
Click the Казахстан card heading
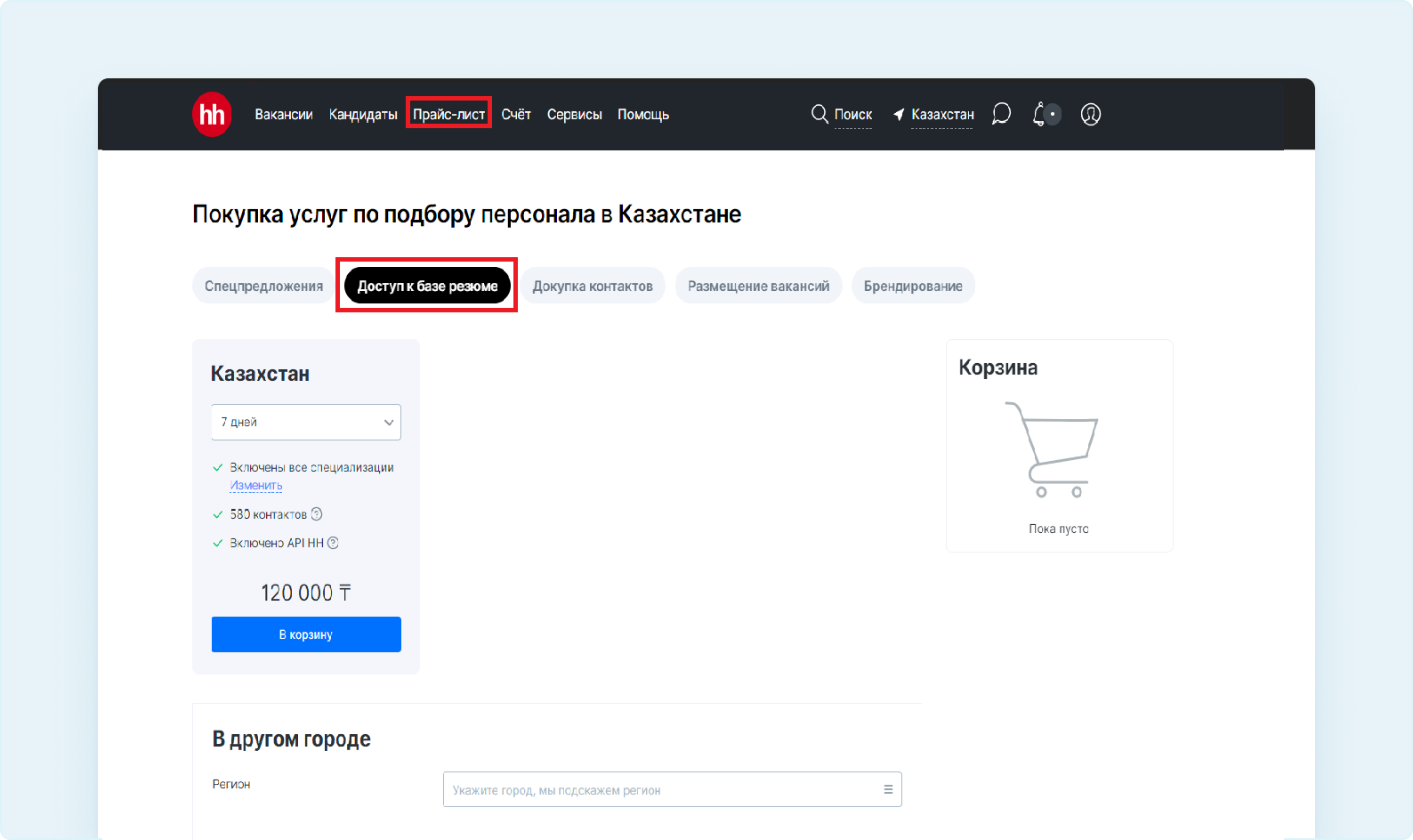pos(260,374)
